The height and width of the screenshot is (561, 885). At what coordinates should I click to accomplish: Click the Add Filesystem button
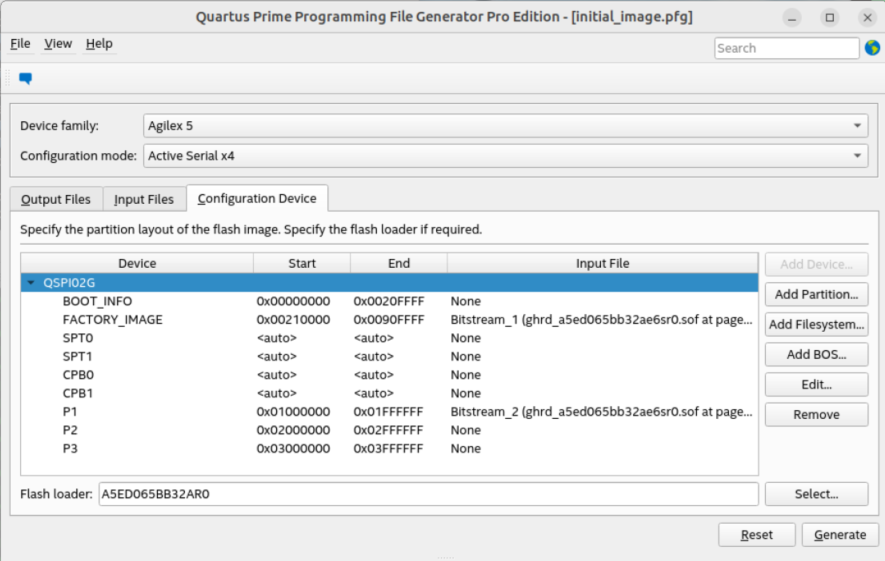click(816, 324)
